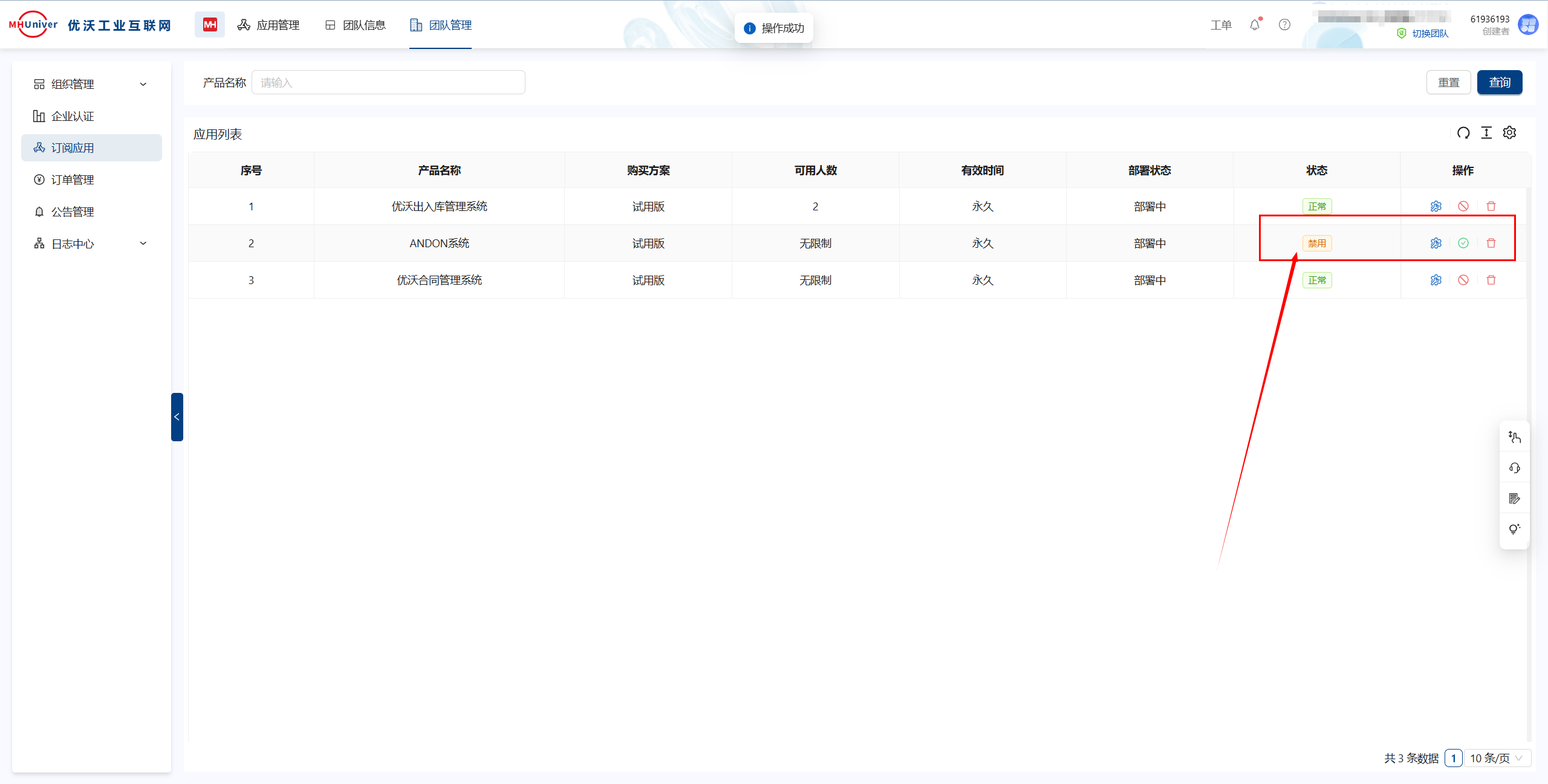
Task: Click the help question mark icon
Action: coord(1284,25)
